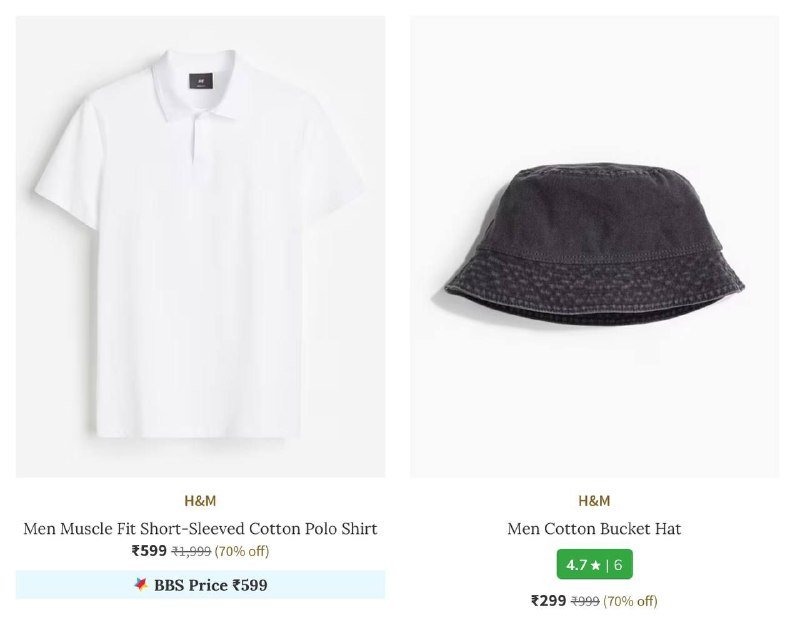Click the H&M brand name under the polo shirt
The height and width of the screenshot is (620, 800).
pos(200,501)
